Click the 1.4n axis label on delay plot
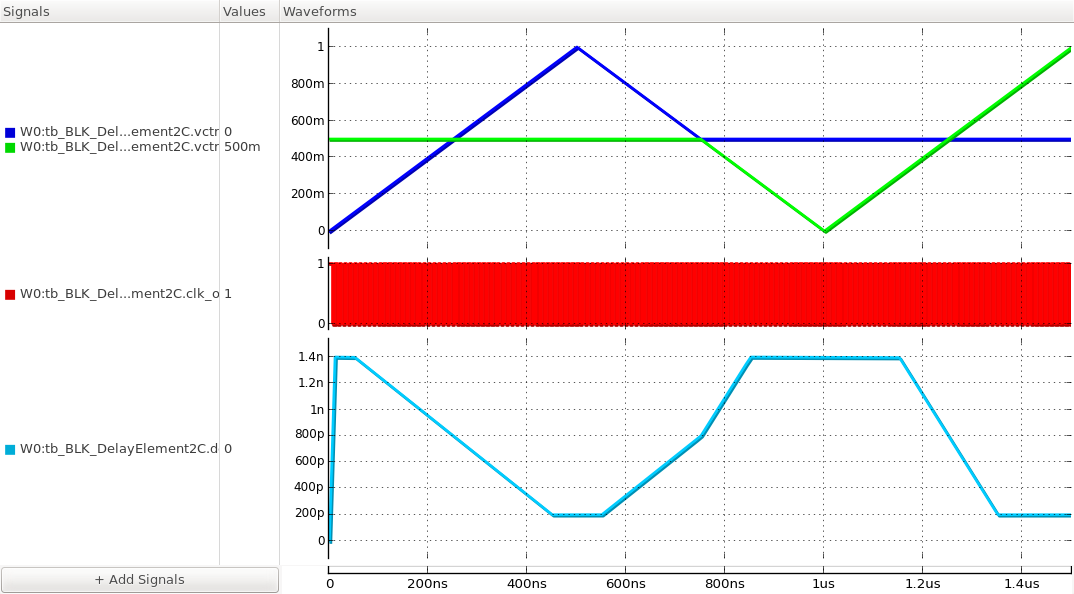1074x594 pixels. 310,355
